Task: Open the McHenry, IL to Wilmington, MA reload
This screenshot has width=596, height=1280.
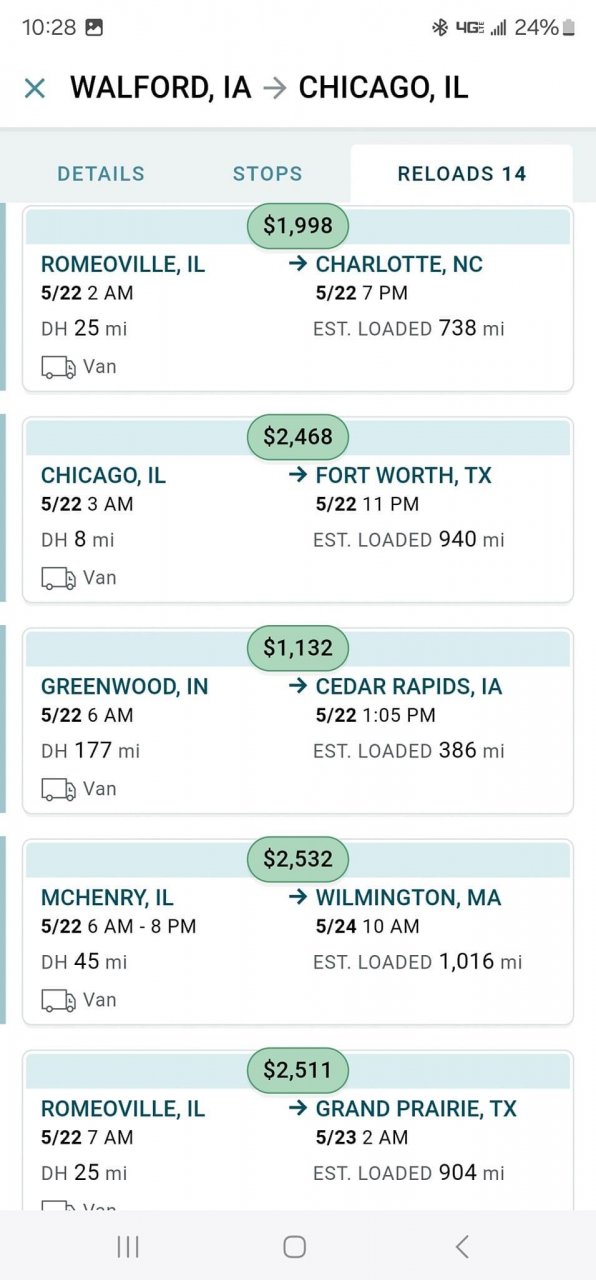Action: point(298,931)
